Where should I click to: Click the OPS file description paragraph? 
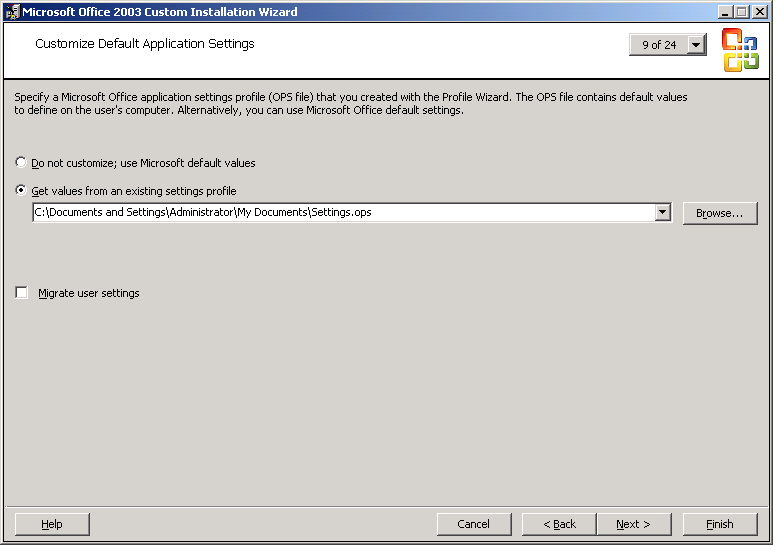[350, 104]
